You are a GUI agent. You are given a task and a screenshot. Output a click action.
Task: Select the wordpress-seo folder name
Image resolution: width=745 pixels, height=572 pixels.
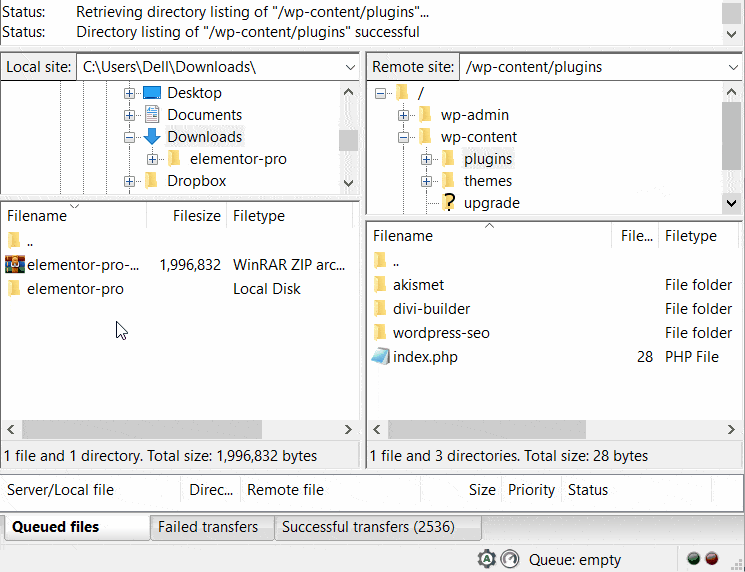pyautogui.click(x=441, y=333)
